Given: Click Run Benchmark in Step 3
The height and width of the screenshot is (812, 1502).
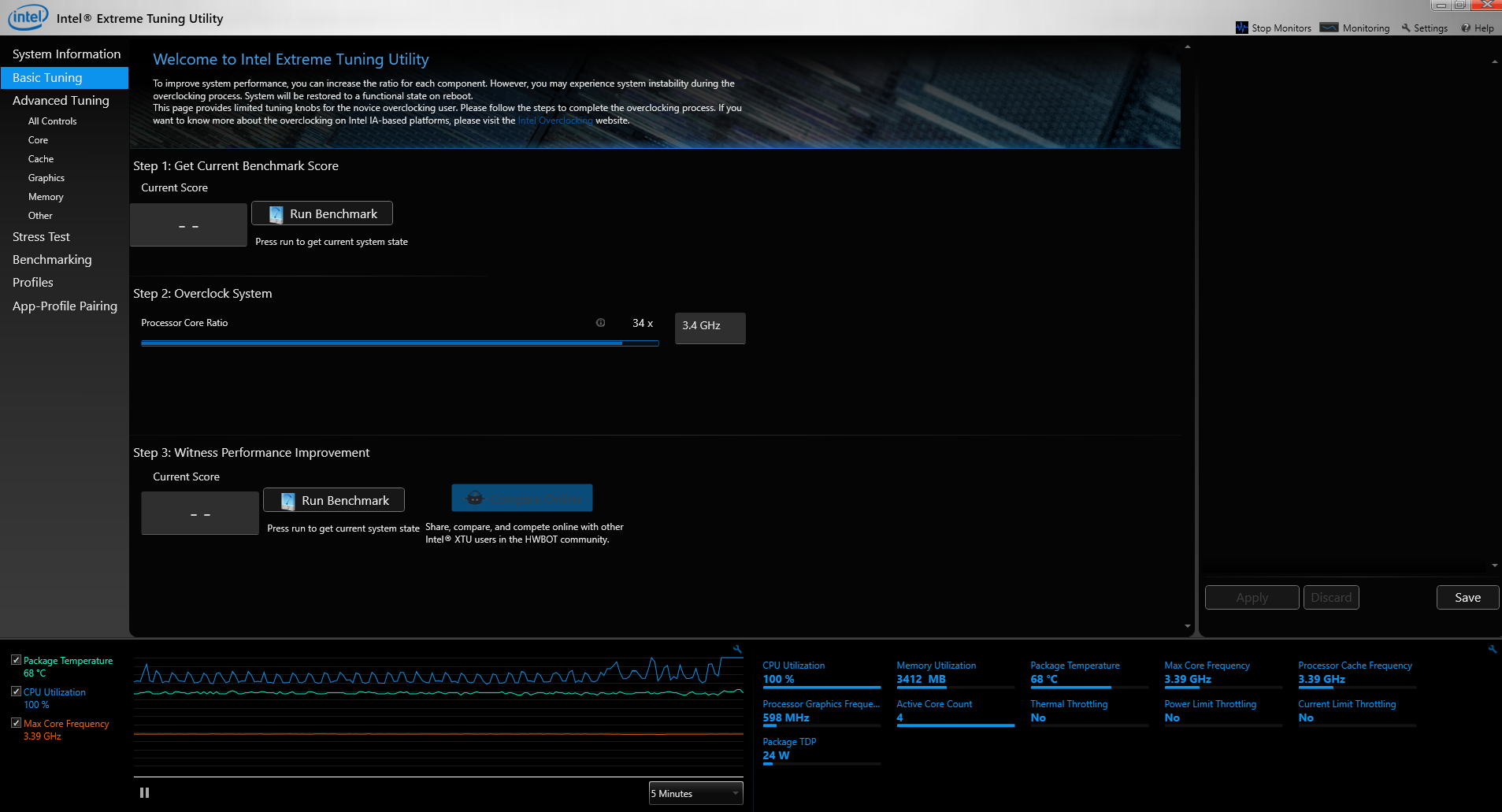Looking at the screenshot, I should [334, 500].
